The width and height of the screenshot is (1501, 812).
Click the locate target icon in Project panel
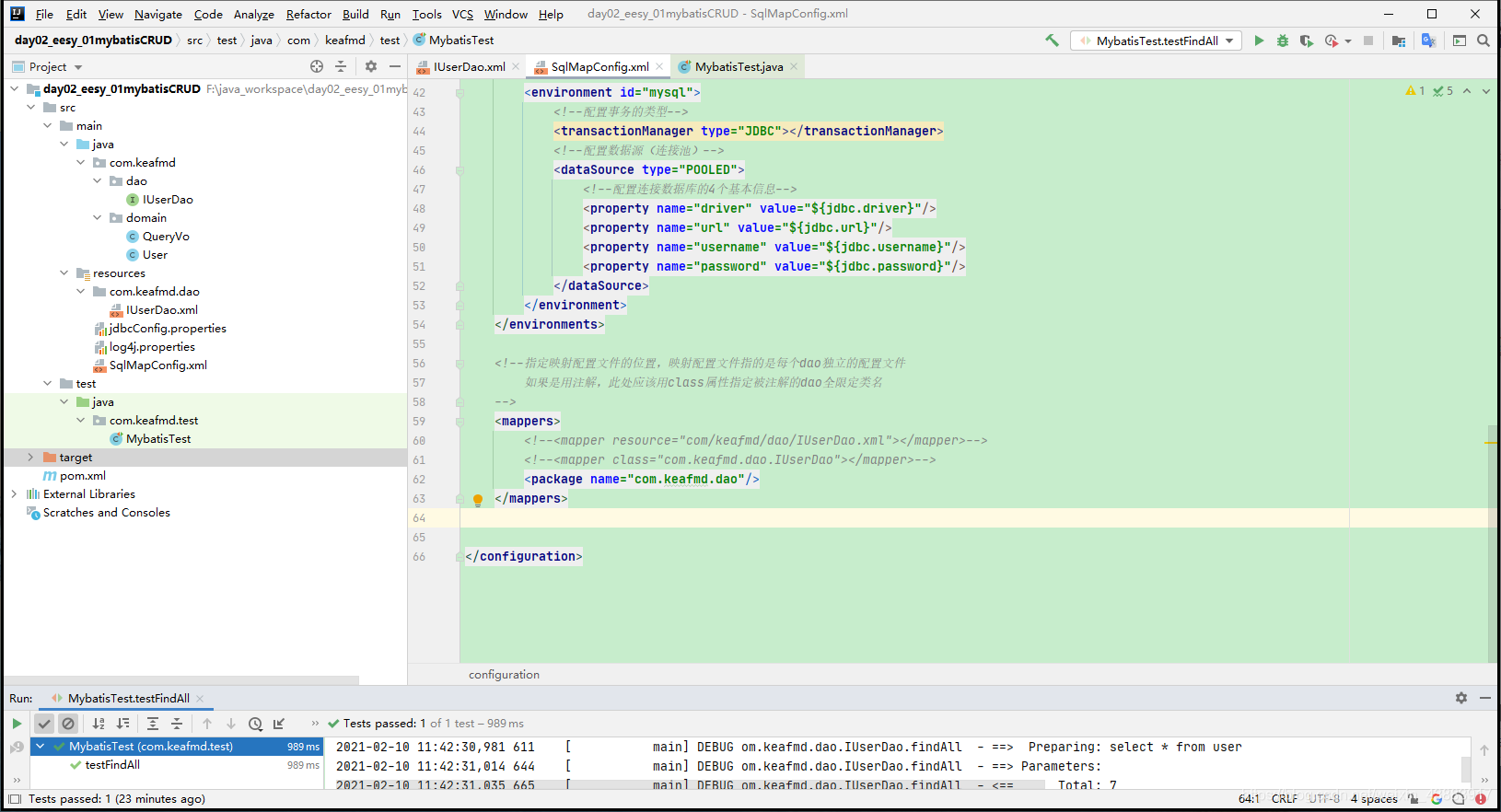click(x=317, y=66)
